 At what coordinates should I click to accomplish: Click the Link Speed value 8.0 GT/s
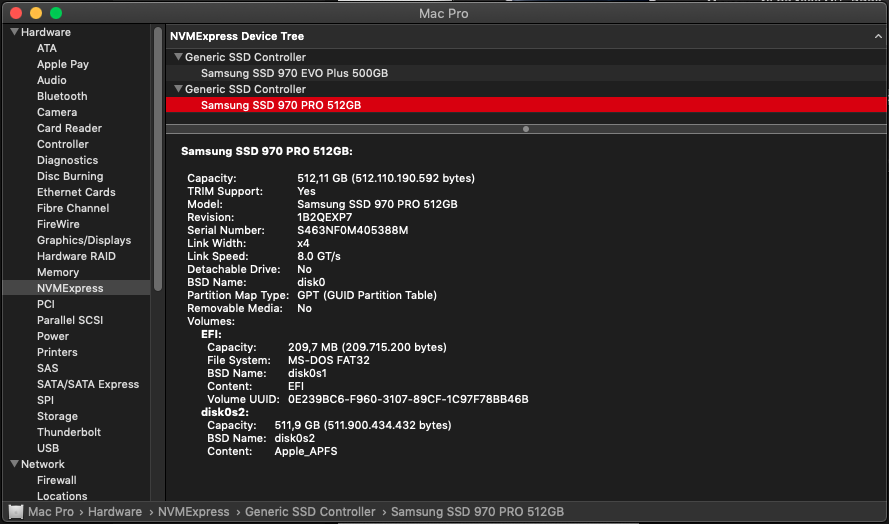(319, 256)
